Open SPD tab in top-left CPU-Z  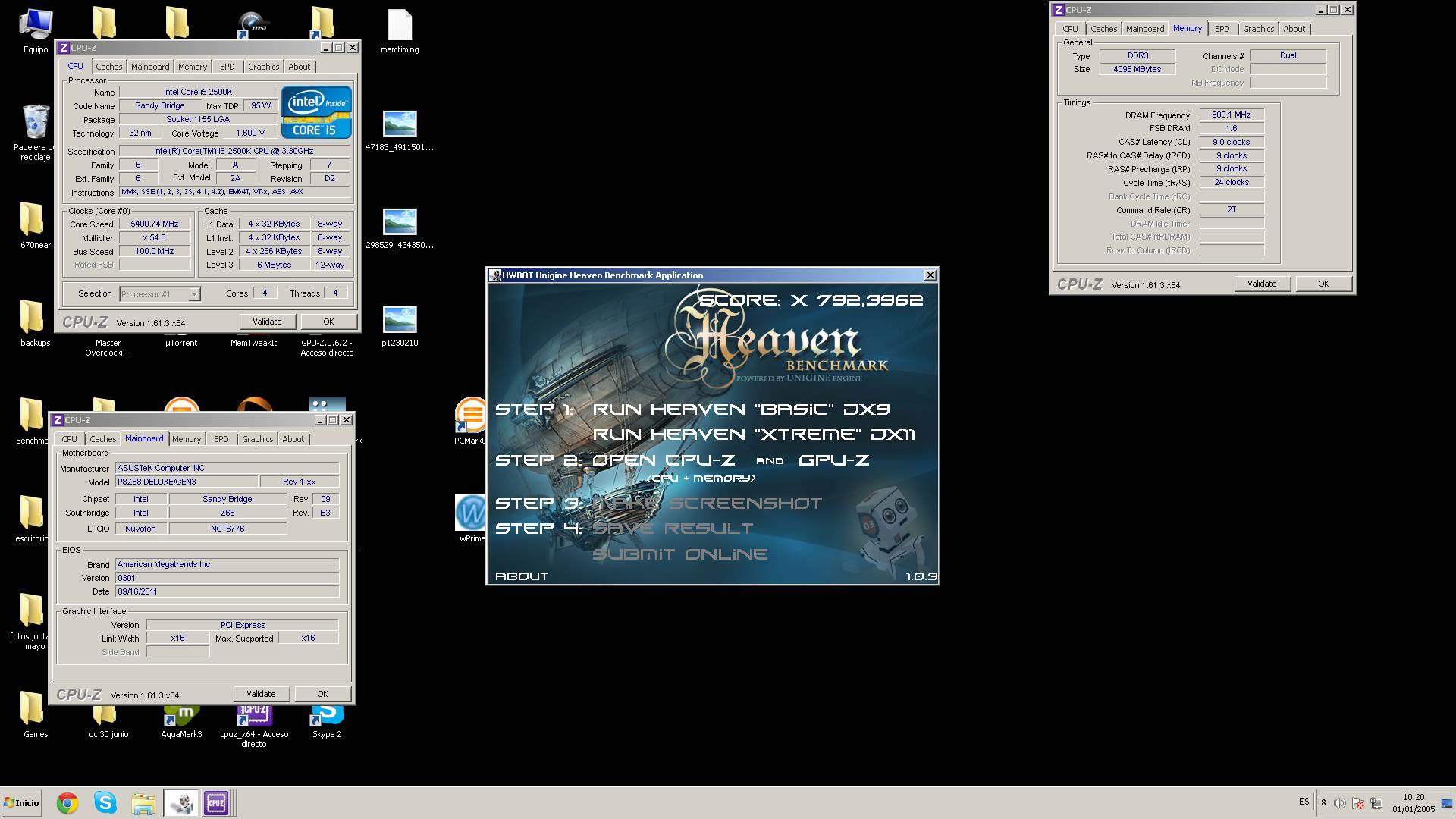[227, 67]
